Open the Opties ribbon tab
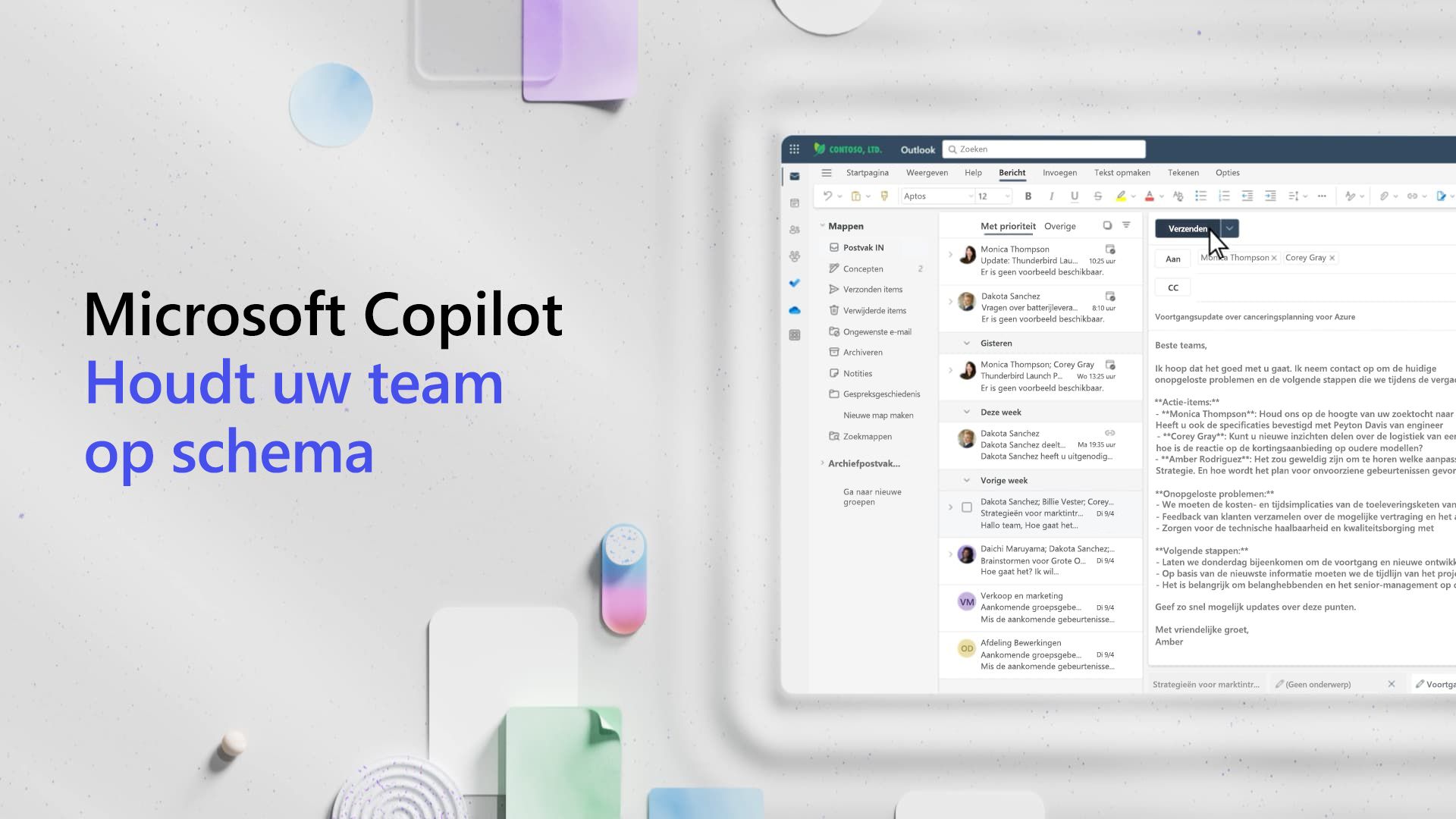The width and height of the screenshot is (1456, 819). (1227, 172)
